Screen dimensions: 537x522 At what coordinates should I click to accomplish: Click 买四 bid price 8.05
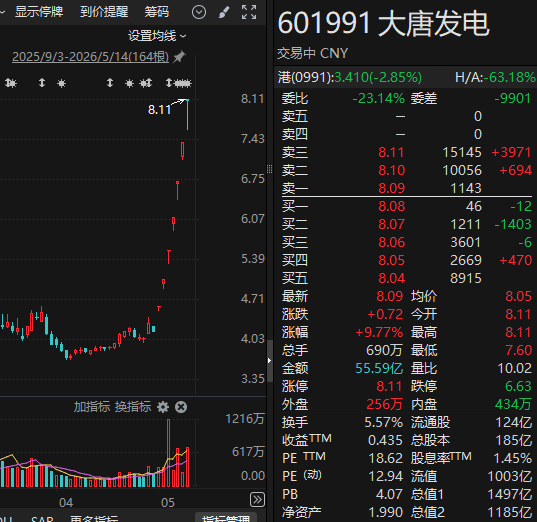tap(391, 260)
